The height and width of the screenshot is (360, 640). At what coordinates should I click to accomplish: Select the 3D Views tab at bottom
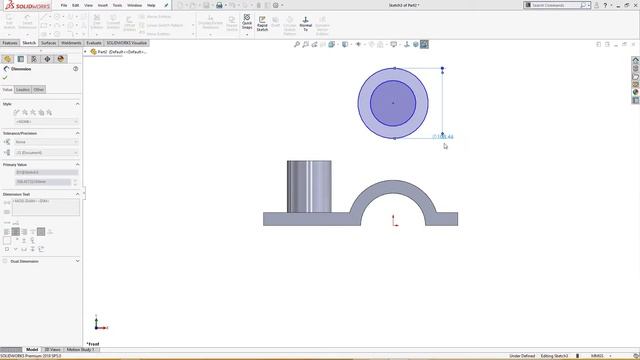tap(52, 349)
